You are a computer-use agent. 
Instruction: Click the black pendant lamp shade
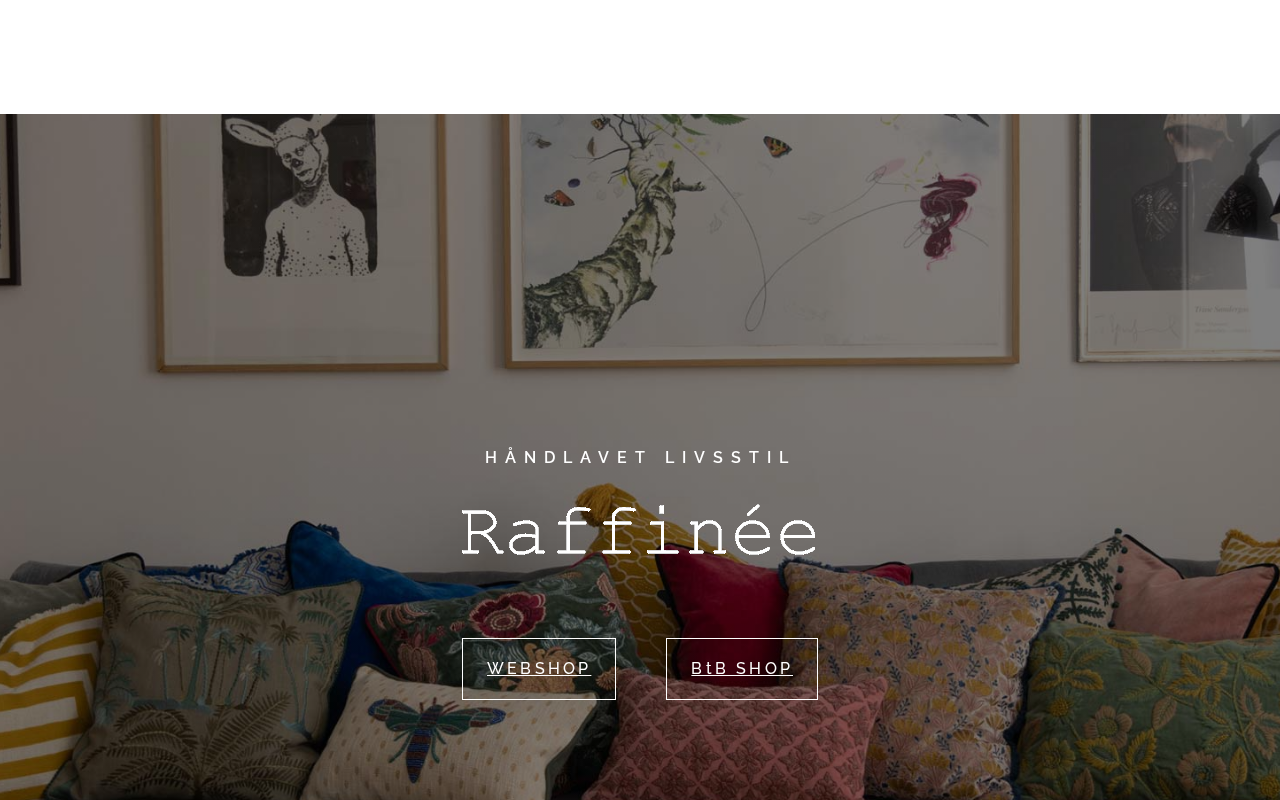tap(1243, 195)
